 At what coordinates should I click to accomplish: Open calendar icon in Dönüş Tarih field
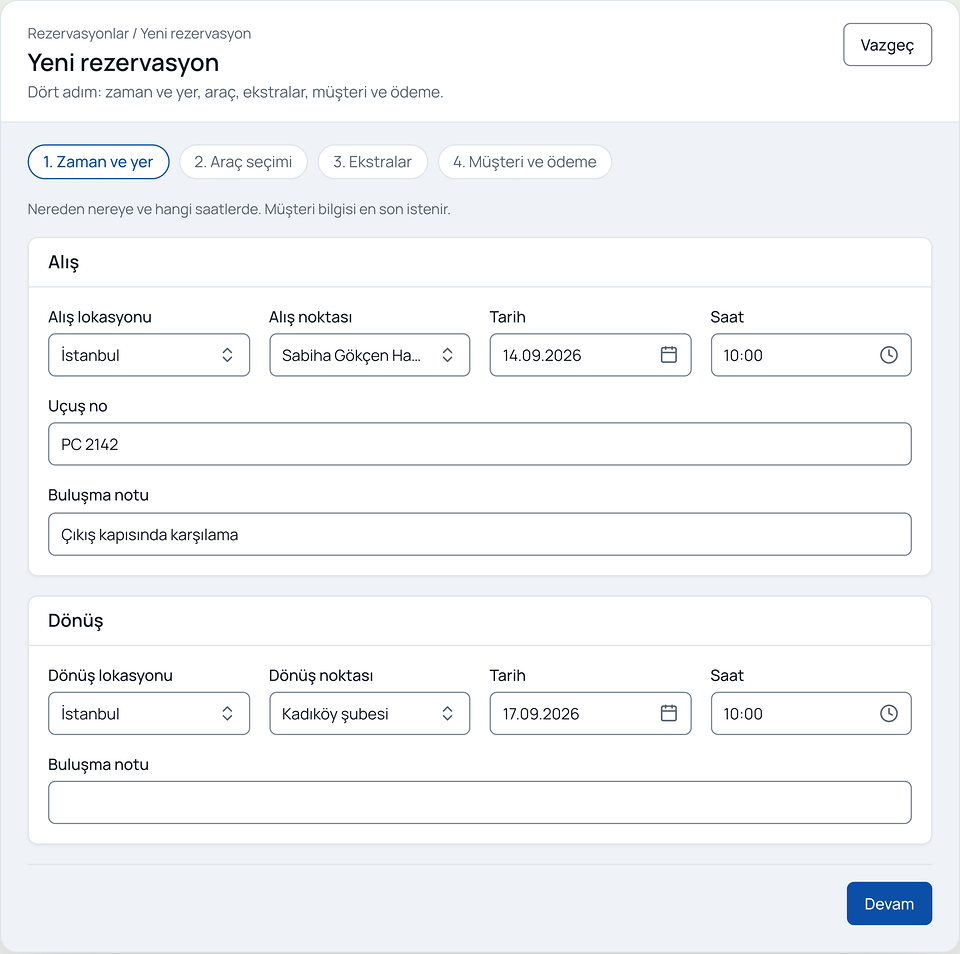click(x=669, y=713)
